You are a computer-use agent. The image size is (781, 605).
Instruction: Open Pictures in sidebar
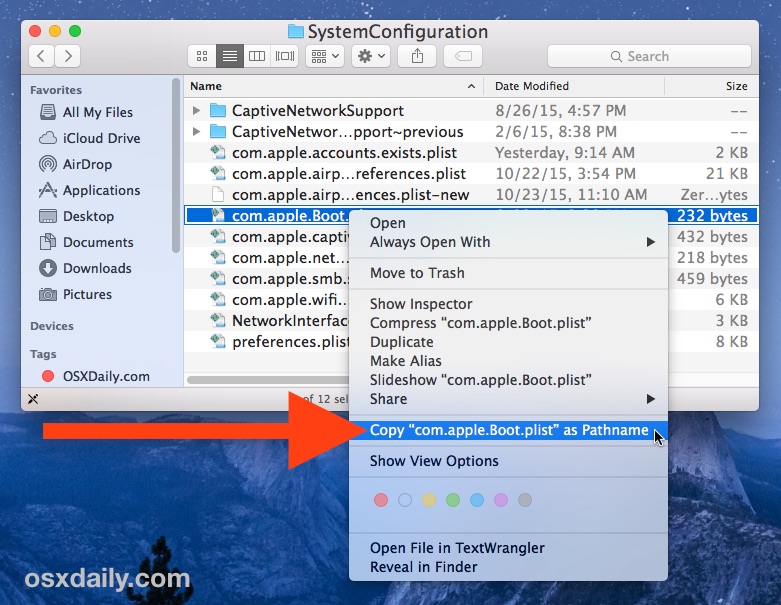[x=76, y=294]
